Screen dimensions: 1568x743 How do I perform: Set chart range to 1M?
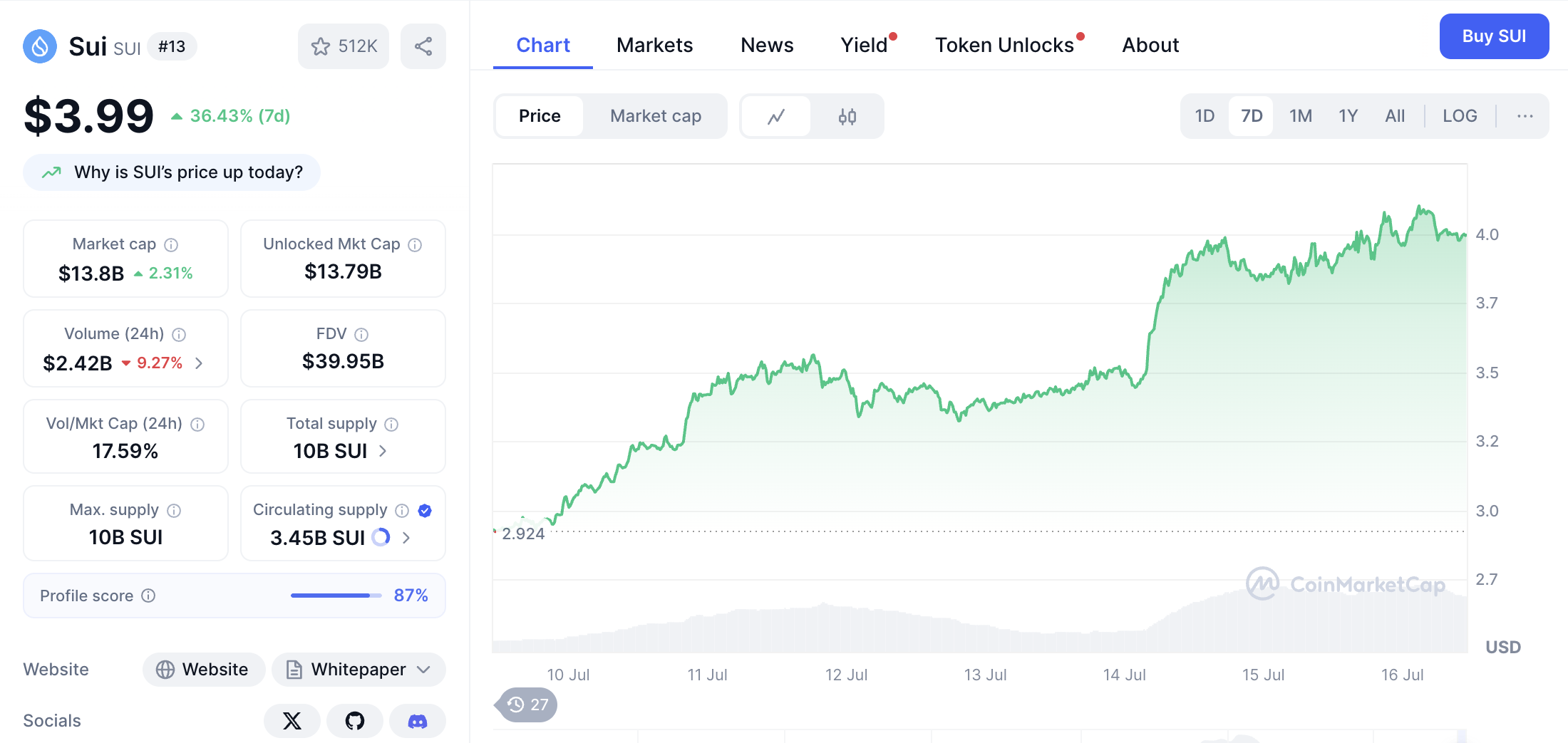(1301, 116)
